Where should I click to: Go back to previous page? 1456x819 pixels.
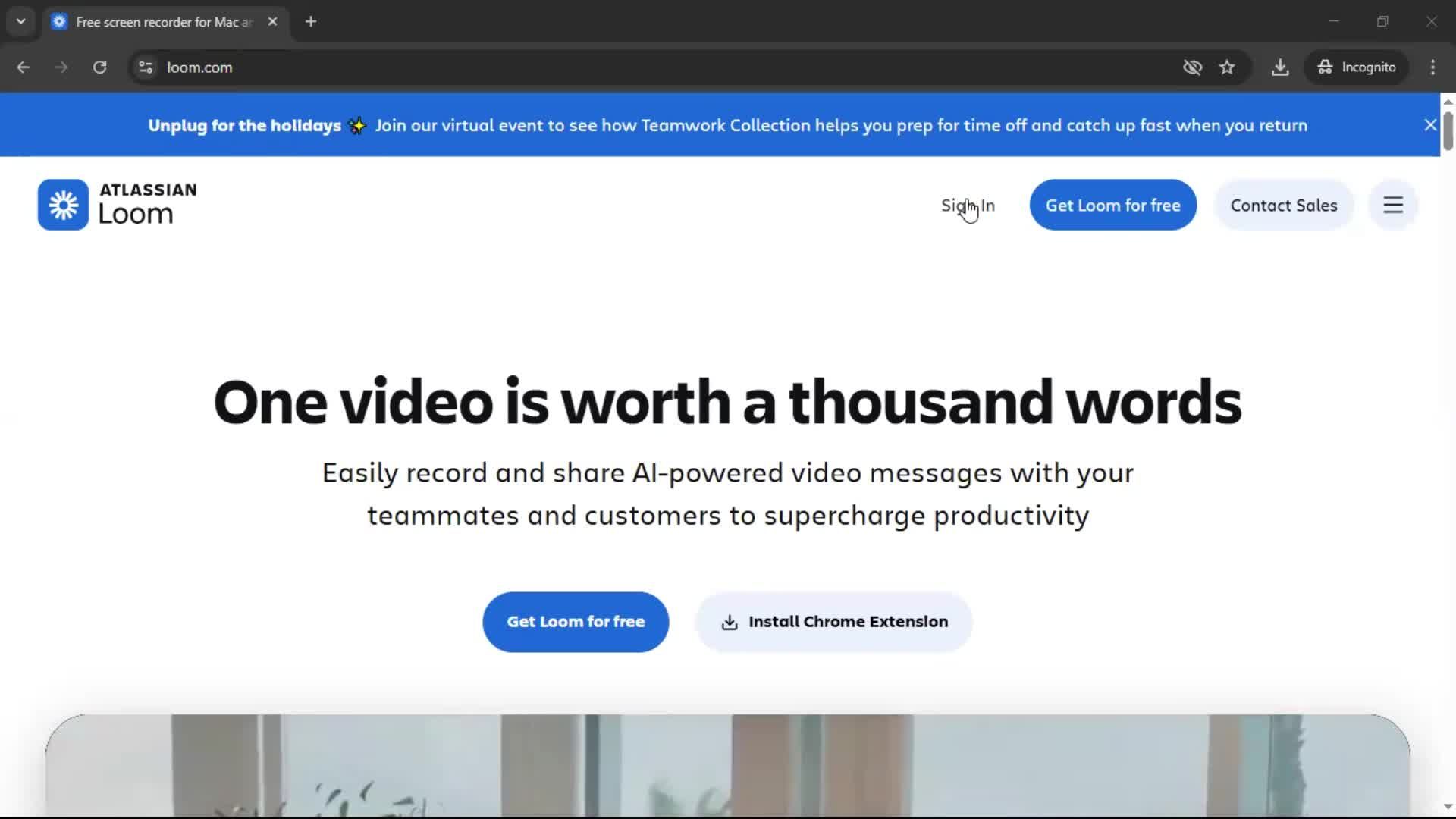24,67
